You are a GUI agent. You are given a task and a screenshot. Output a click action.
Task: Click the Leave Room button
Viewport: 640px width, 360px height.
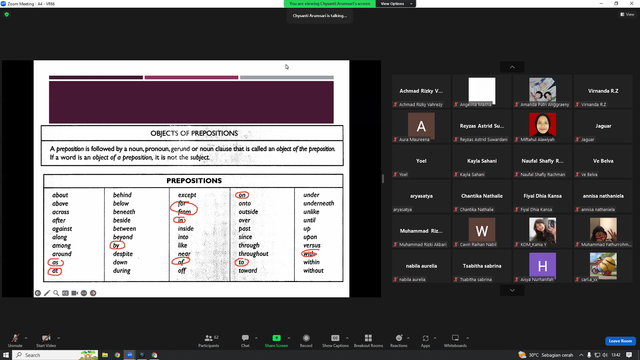620,341
